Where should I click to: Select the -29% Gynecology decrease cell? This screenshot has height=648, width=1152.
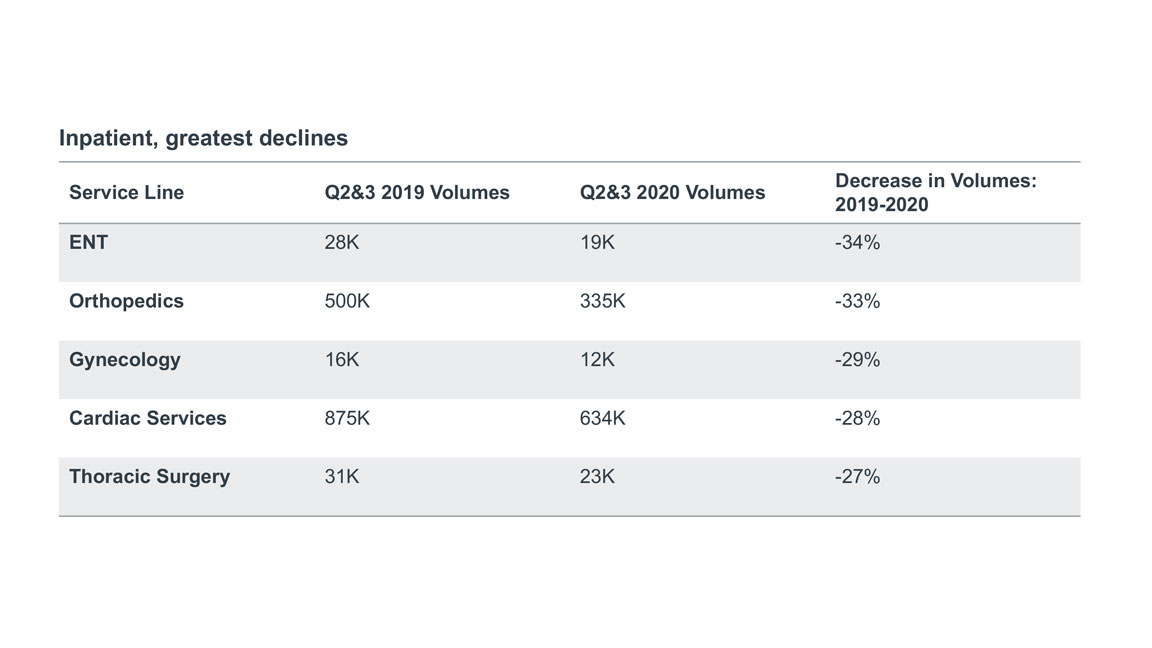pyautogui.click(x=857, y=359)
